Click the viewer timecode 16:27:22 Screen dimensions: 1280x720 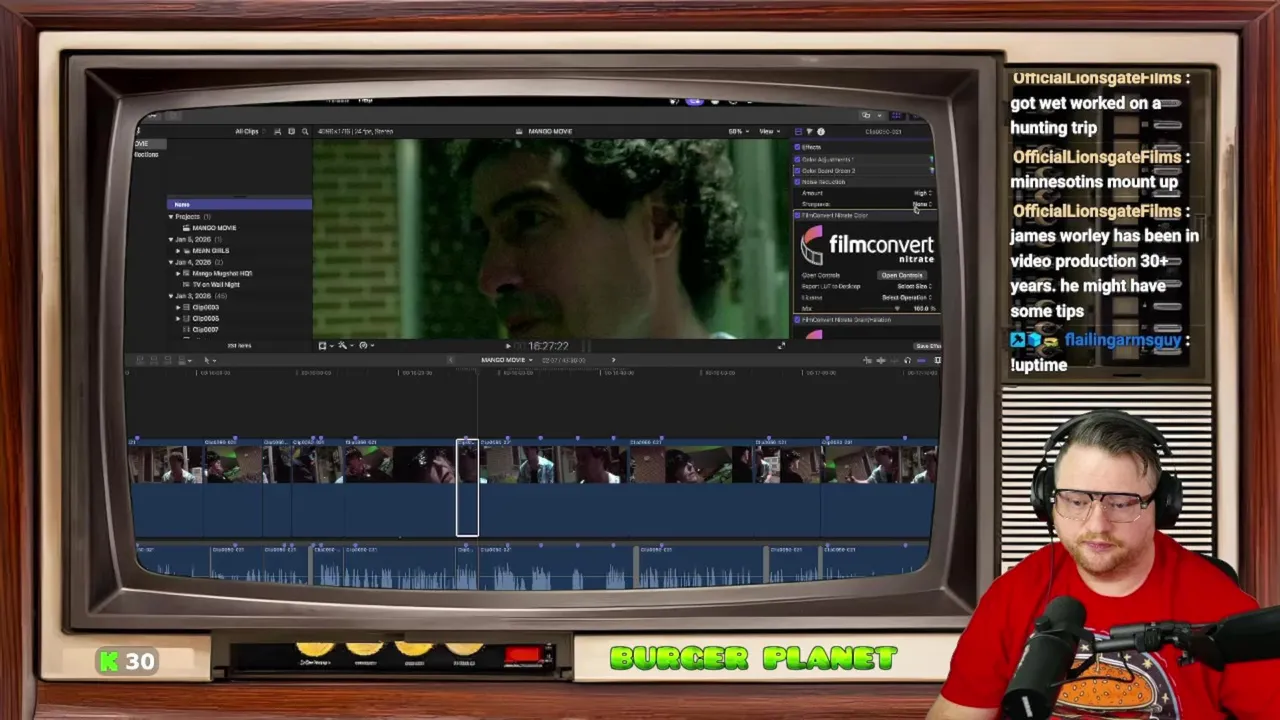point(549,346)
